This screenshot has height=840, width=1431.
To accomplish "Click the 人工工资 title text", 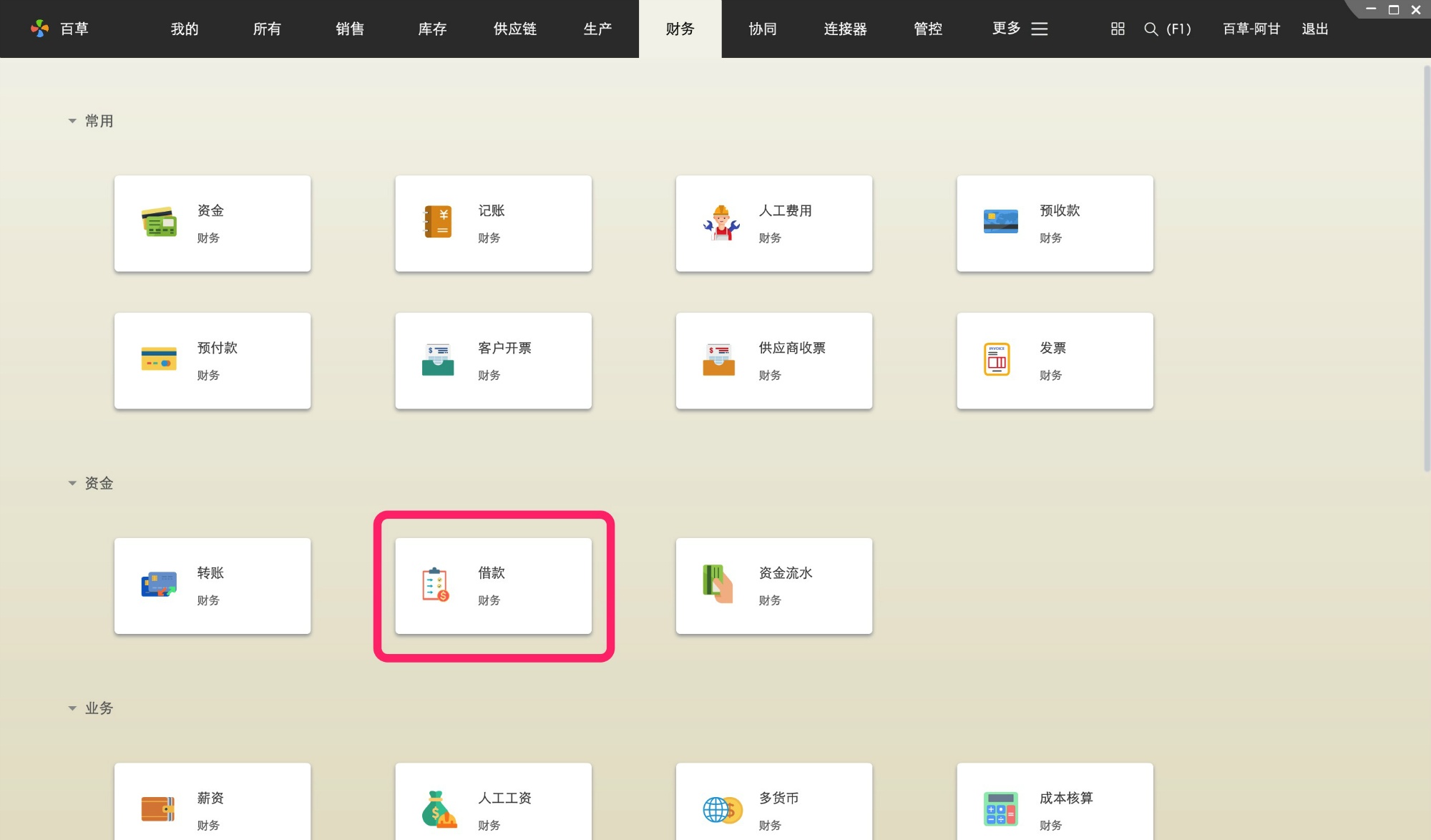I will coord(504,798).
